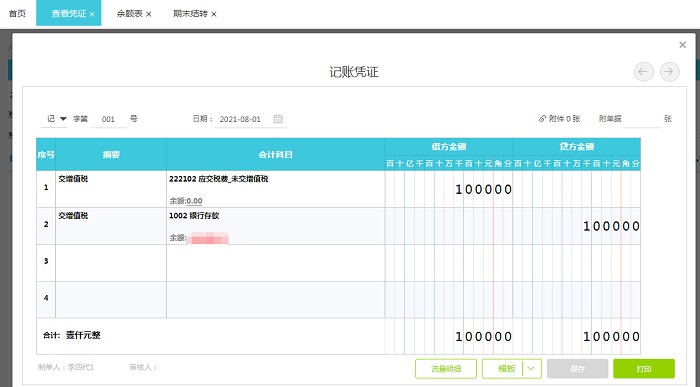Click the empty account cell in row 4
700x387 pixels.
pyautogui.click(x=275, y=300)
